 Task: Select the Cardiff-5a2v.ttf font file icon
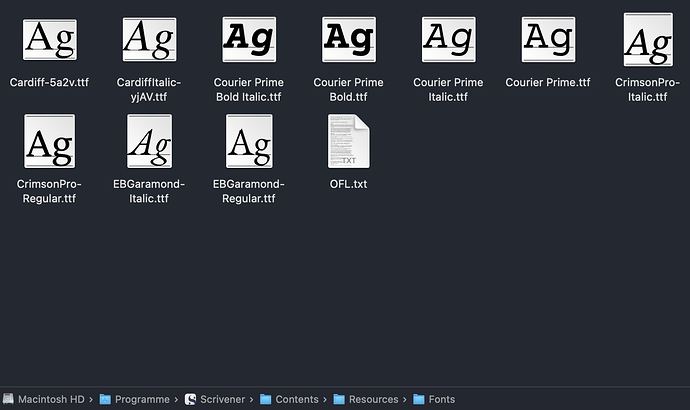click(50, 40)
